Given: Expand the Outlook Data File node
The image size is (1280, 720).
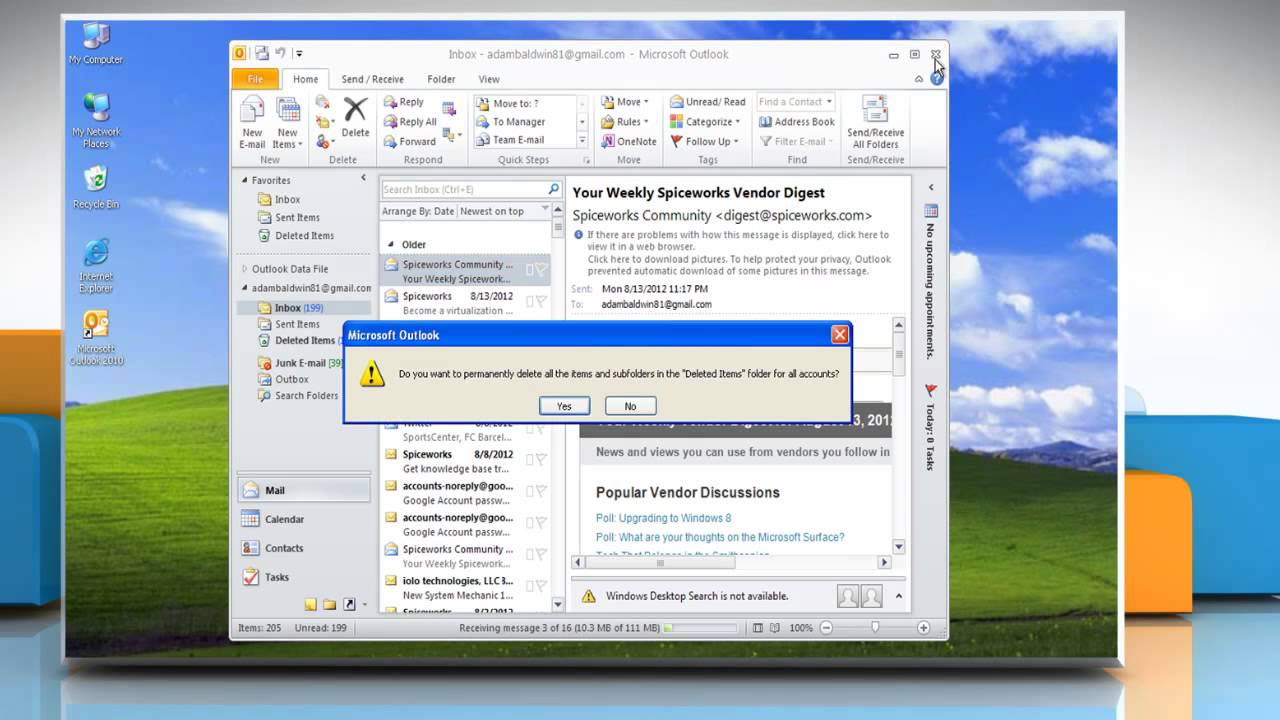Looking at the screenshot, I should (x=244, y=269).
